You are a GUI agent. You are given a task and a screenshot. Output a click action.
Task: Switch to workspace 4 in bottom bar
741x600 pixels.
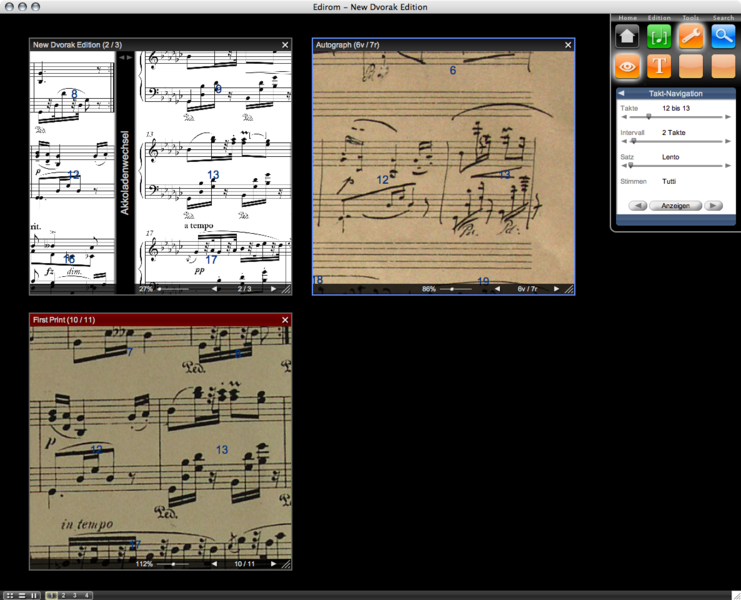point(87,595)
